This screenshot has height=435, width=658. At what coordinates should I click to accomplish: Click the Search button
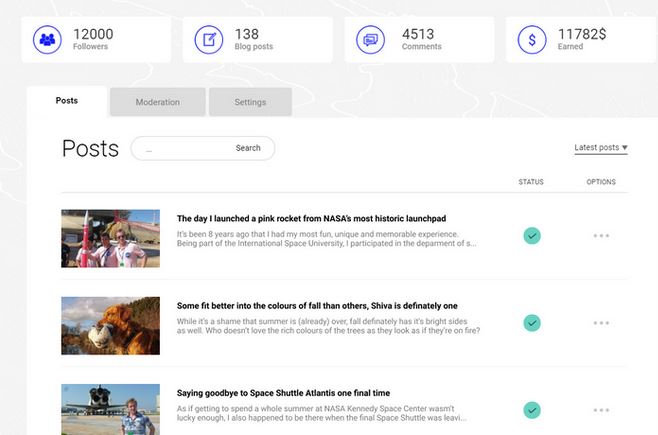click(x=248, y=148)
